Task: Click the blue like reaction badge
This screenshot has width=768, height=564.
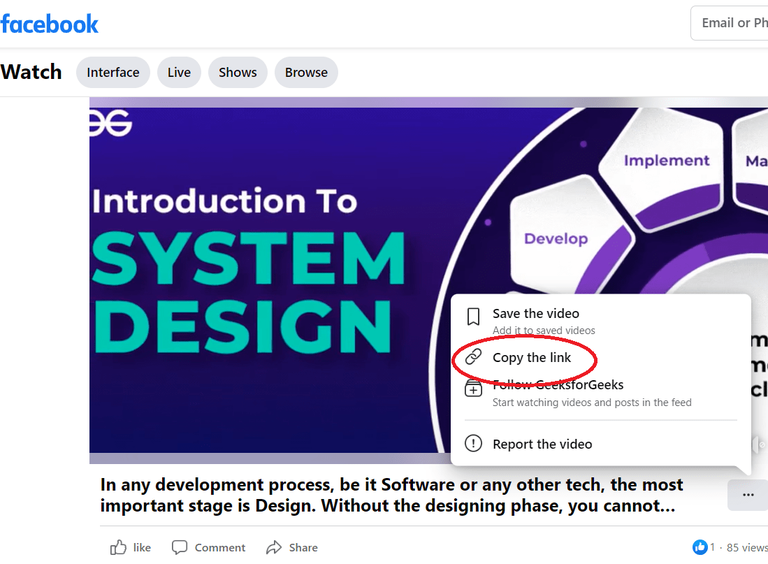Action: pos(700,547)
